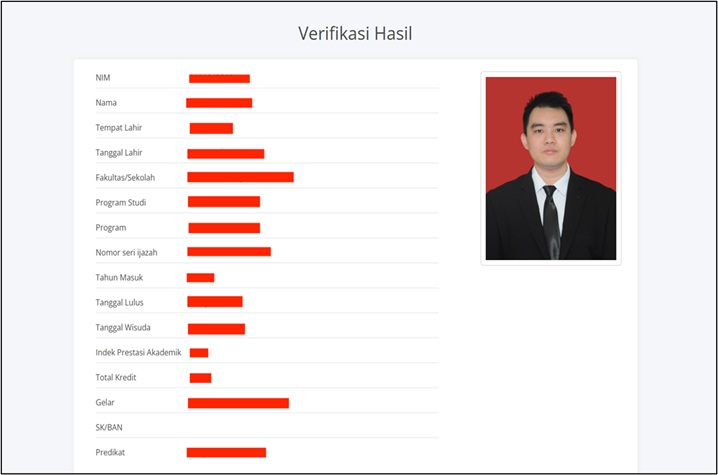
Task: Click the Program row label
Action: 111,228
